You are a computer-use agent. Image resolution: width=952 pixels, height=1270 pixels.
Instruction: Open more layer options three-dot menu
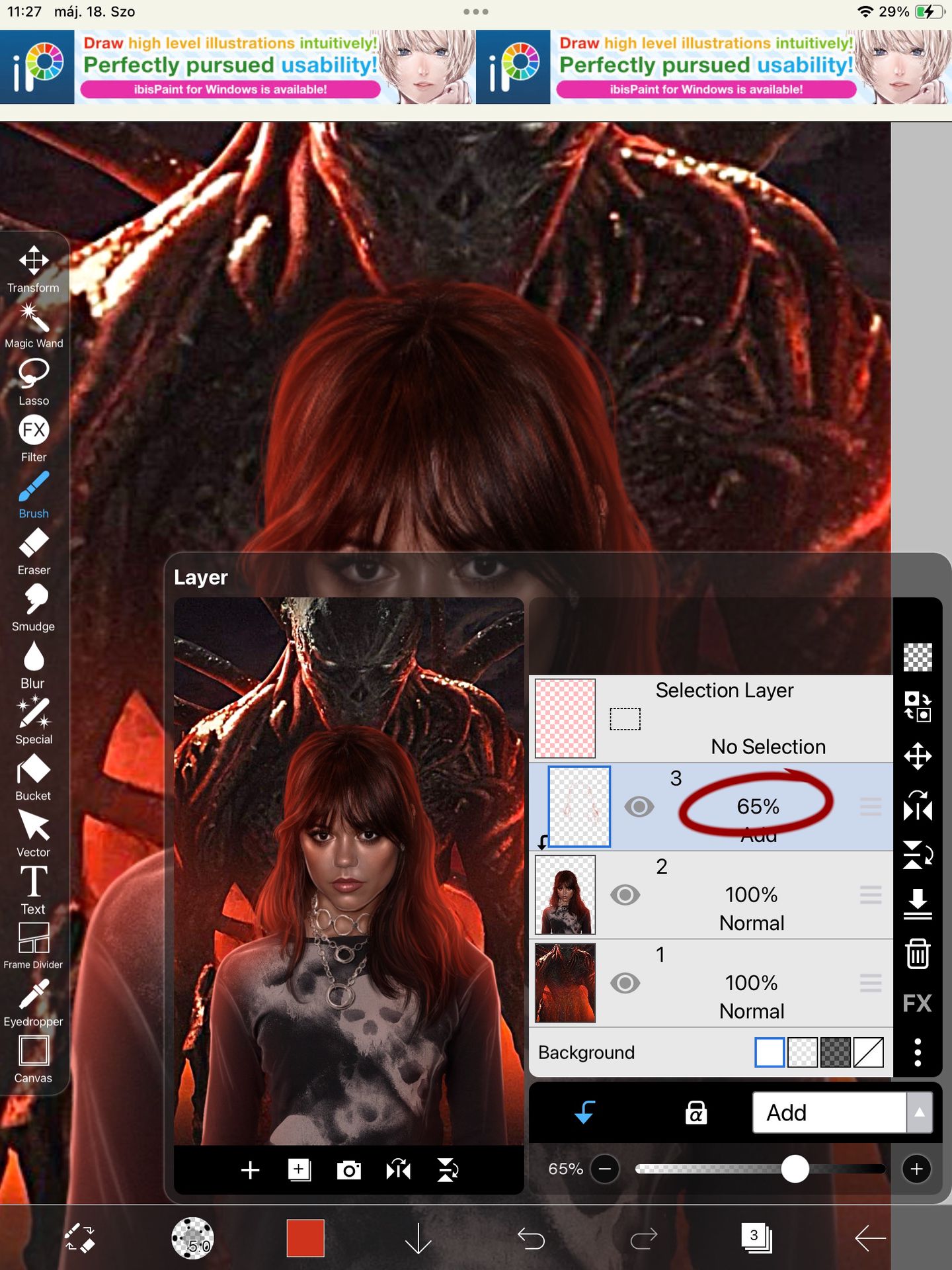[918, 1052]
